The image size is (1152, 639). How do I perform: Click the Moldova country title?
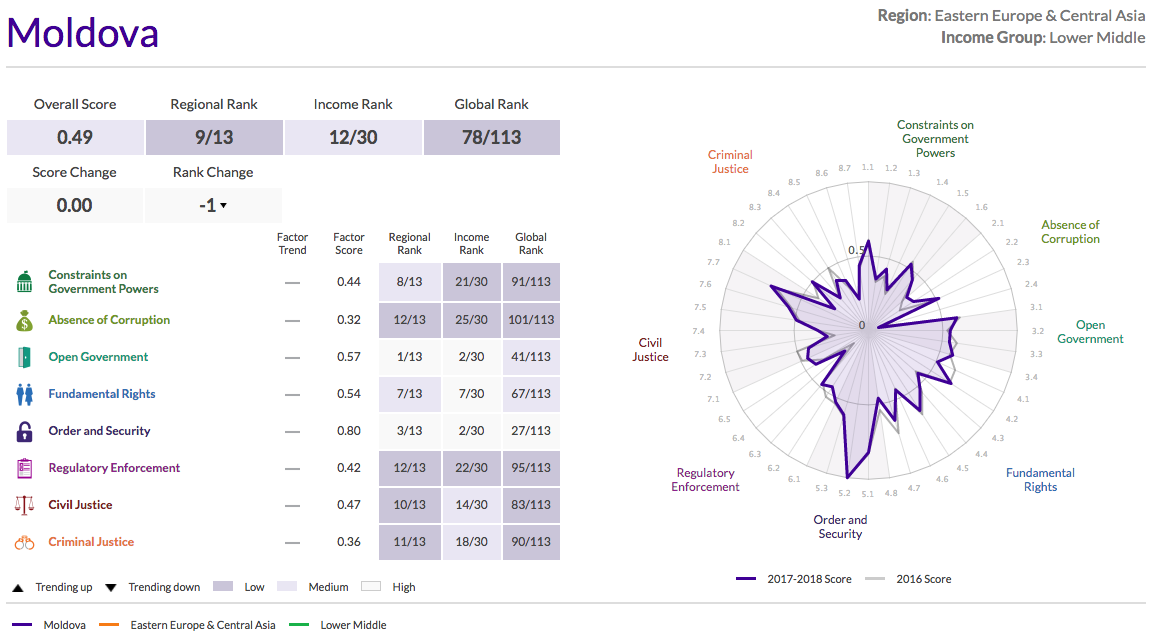tap(83, 33)
